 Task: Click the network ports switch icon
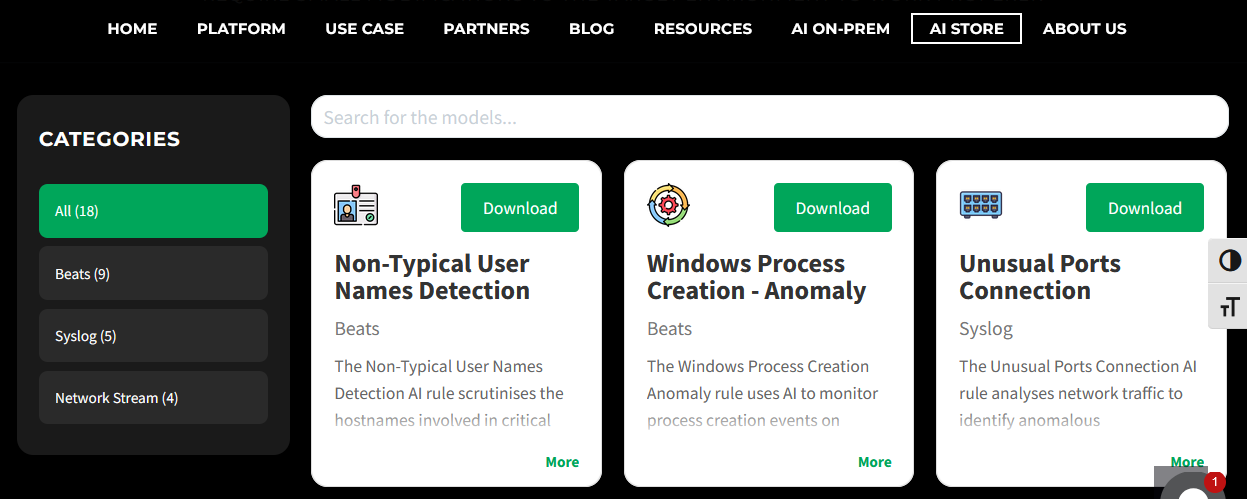coord(980,205)
